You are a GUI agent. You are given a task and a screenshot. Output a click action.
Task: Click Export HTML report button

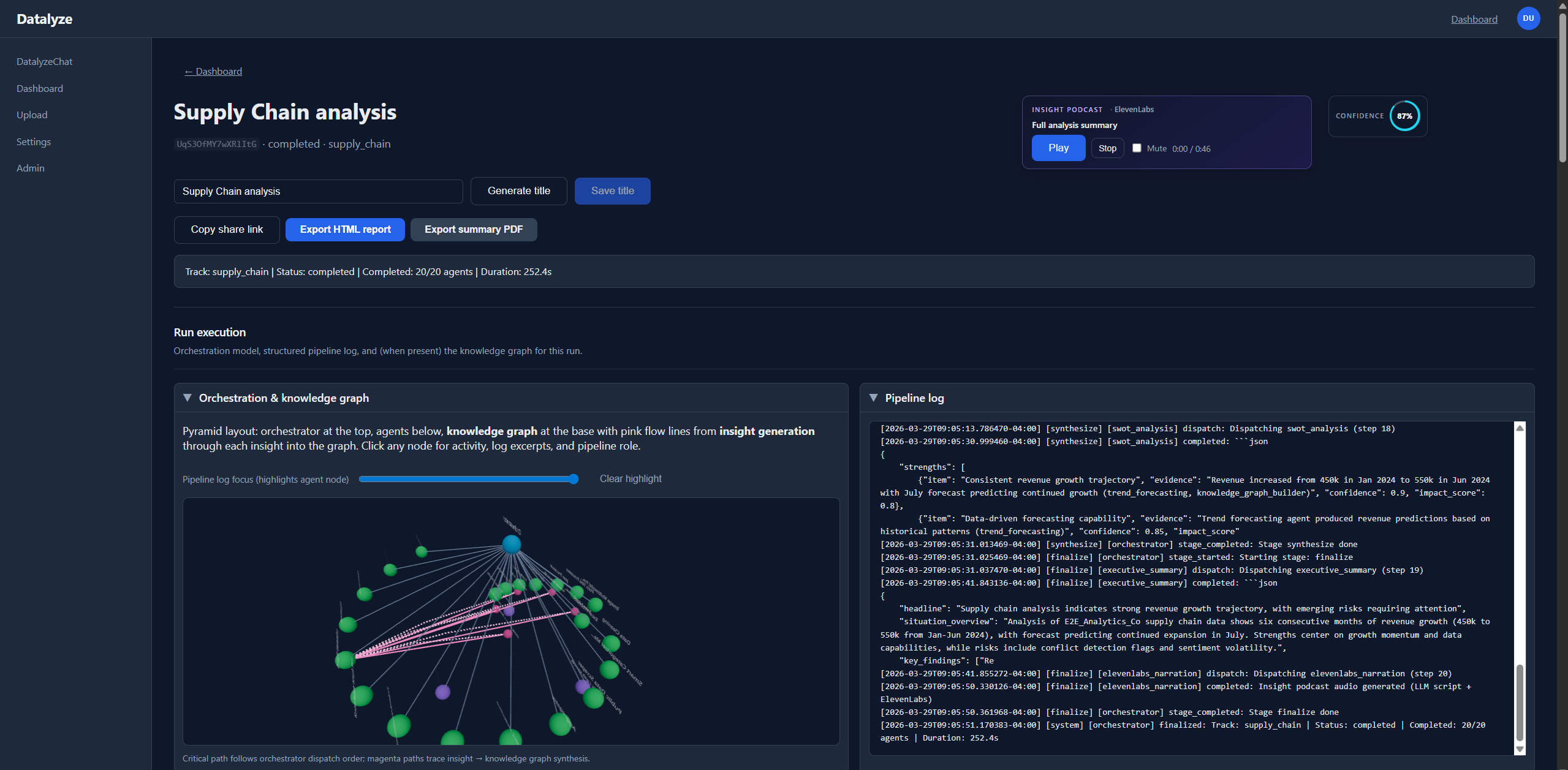click(345, 230)
